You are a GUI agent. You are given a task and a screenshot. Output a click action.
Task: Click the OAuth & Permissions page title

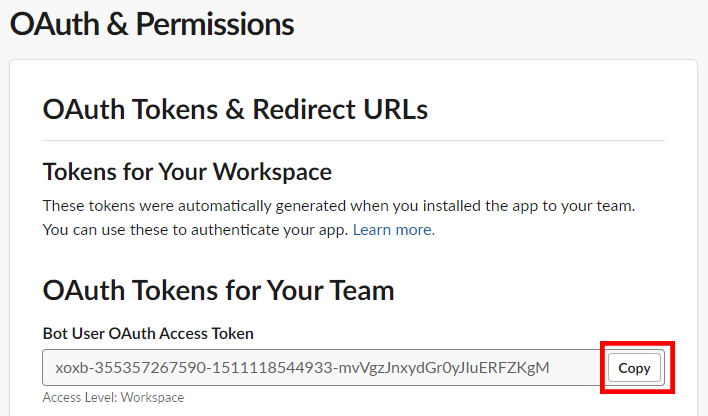click(x=152, y=24)
